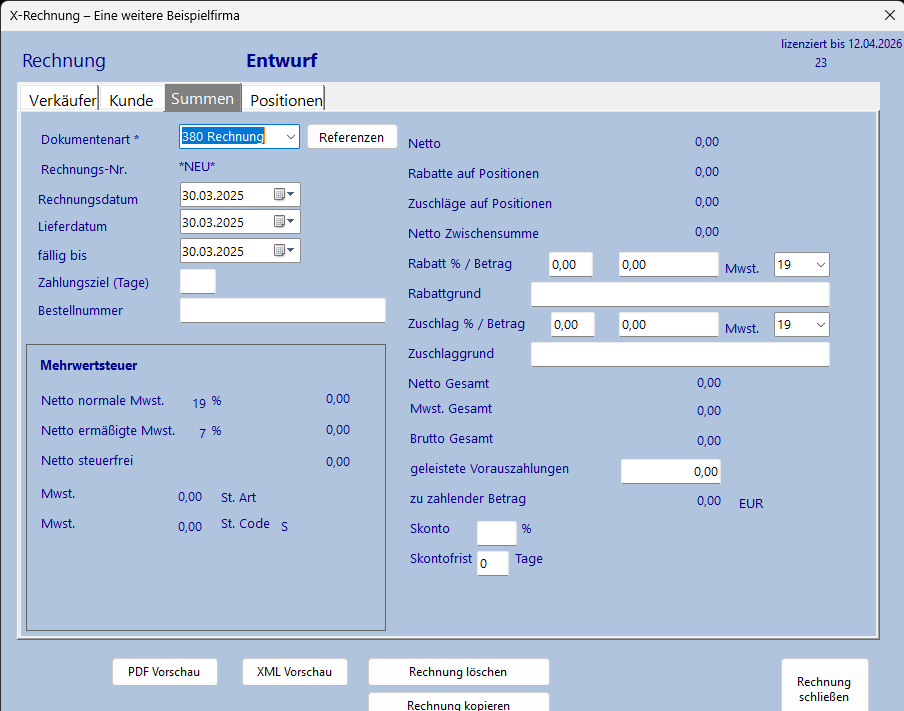Click the Entwurf status heading
This screenshot has height=711, width=904.
point(282,61)
